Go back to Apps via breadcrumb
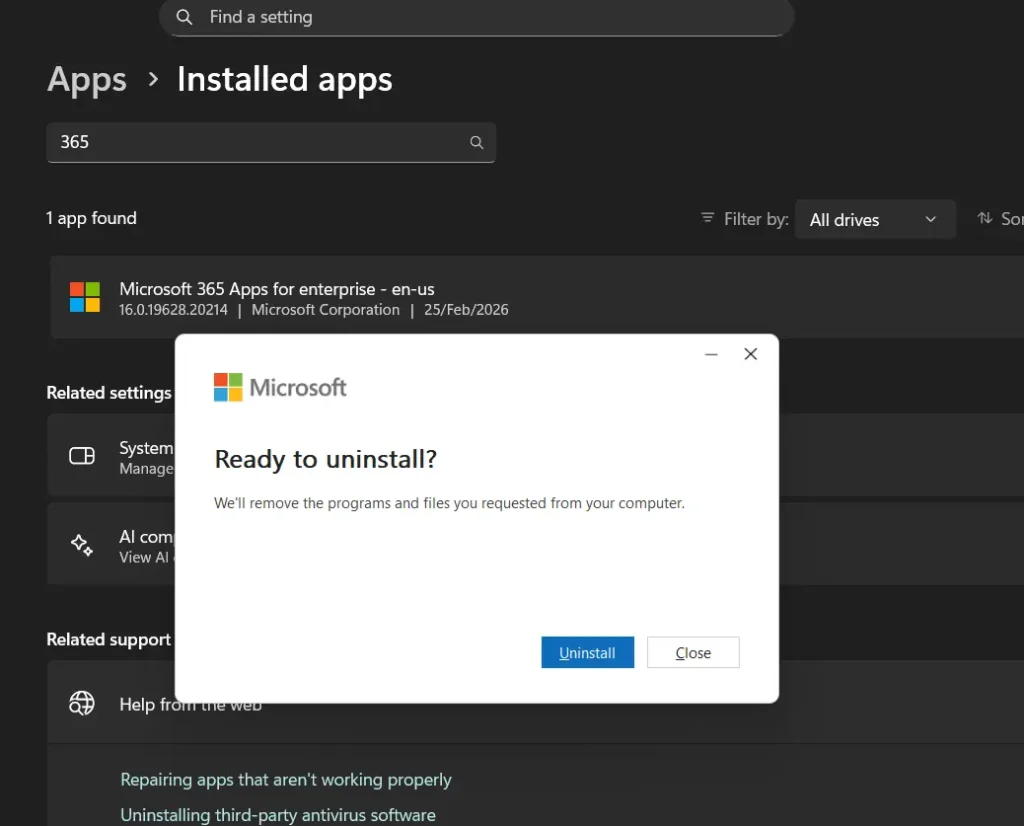 tap(87, 80)
